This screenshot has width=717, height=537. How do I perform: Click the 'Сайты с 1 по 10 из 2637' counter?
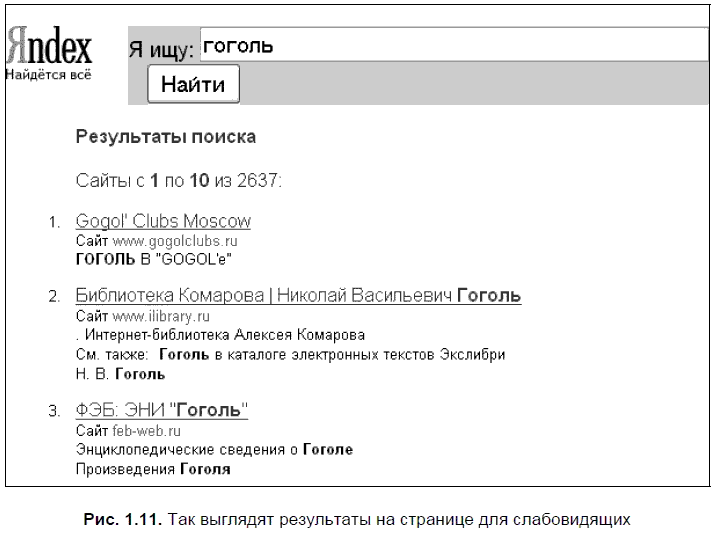179,181
